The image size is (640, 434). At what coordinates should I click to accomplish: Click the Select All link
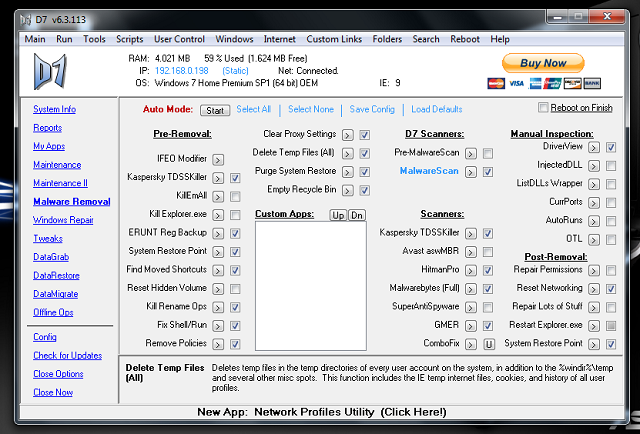point(253,109)
